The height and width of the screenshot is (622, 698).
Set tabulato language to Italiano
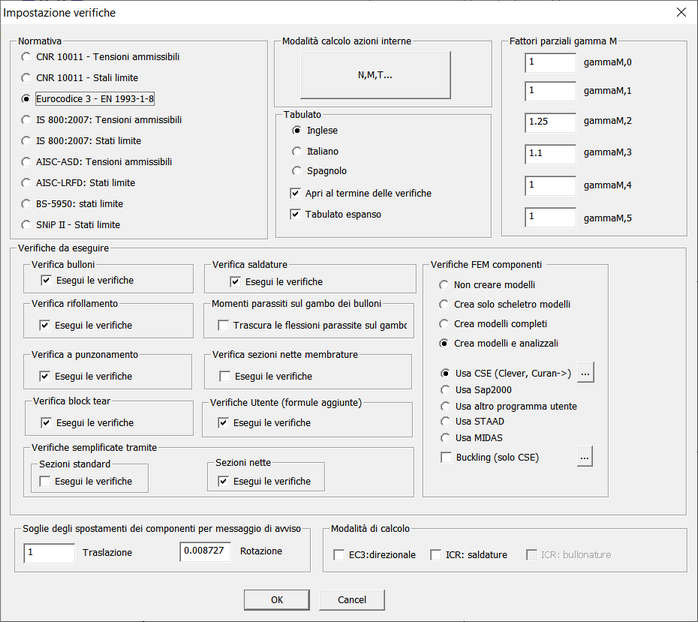(x=297, y=151)
